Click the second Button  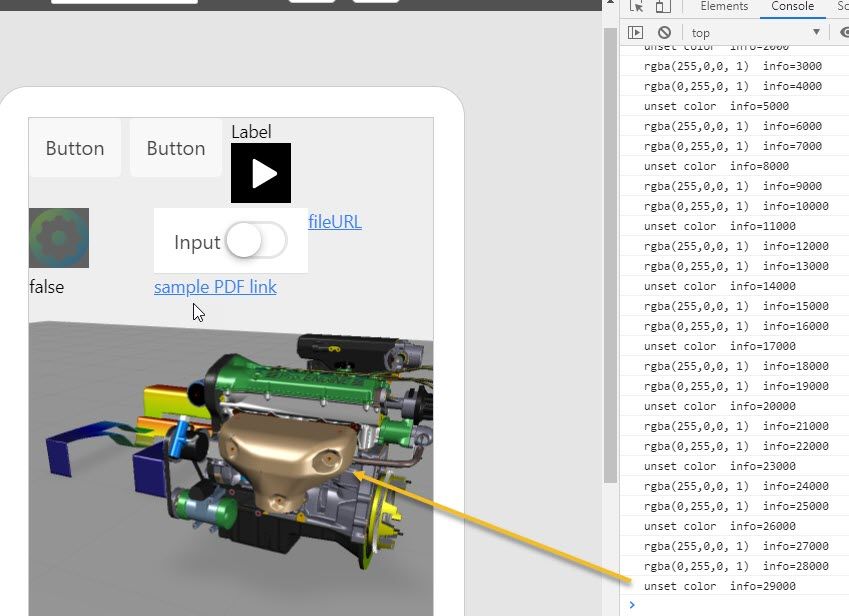click(x=176, y=148)
